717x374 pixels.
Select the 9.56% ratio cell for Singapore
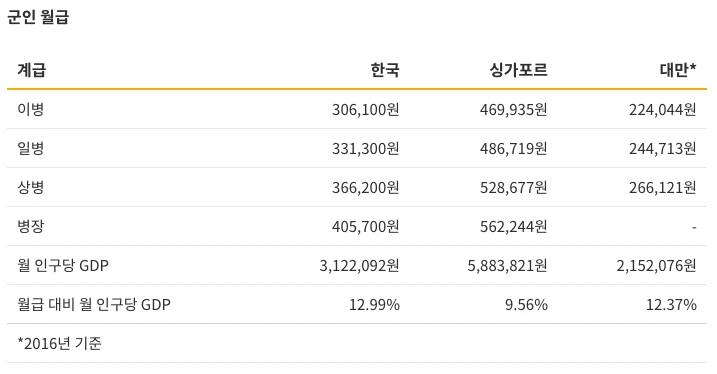526,304
